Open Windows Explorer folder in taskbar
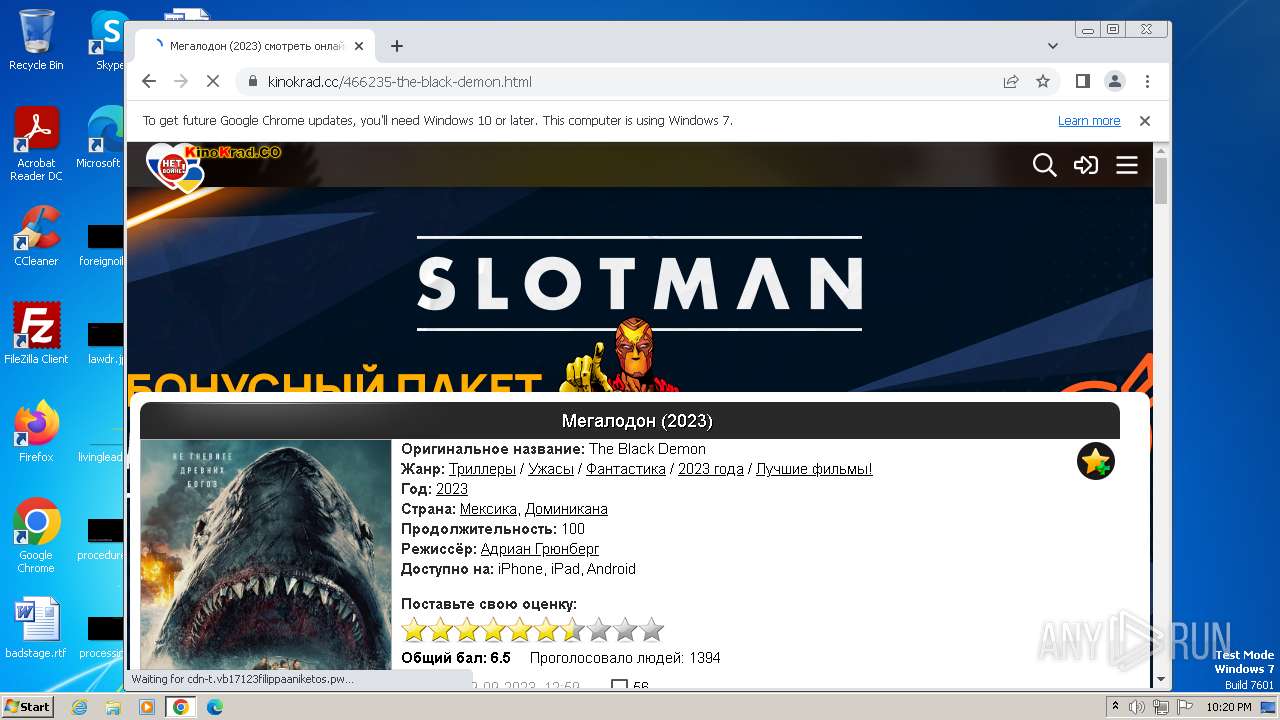Viewport: 1280px width, 720px height. 113,707
